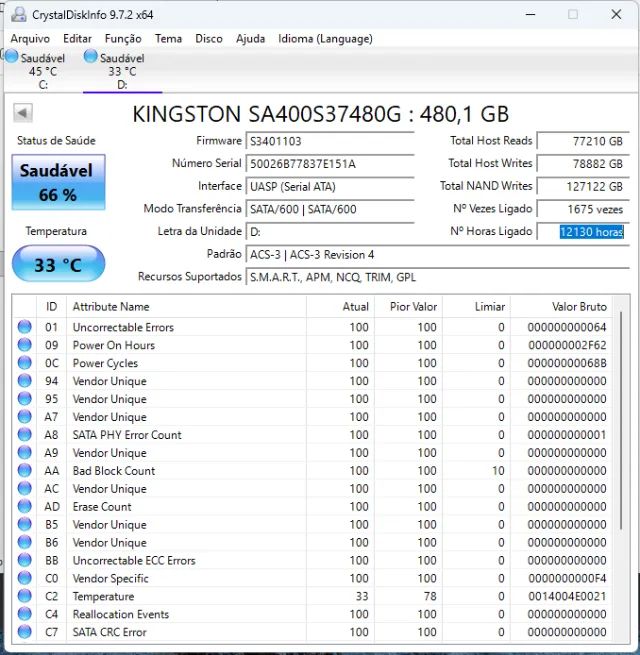This screenshot has width=640, height=655.
Task: Click status orb for Power On Hours row
Action: click(x=25, y=345)
